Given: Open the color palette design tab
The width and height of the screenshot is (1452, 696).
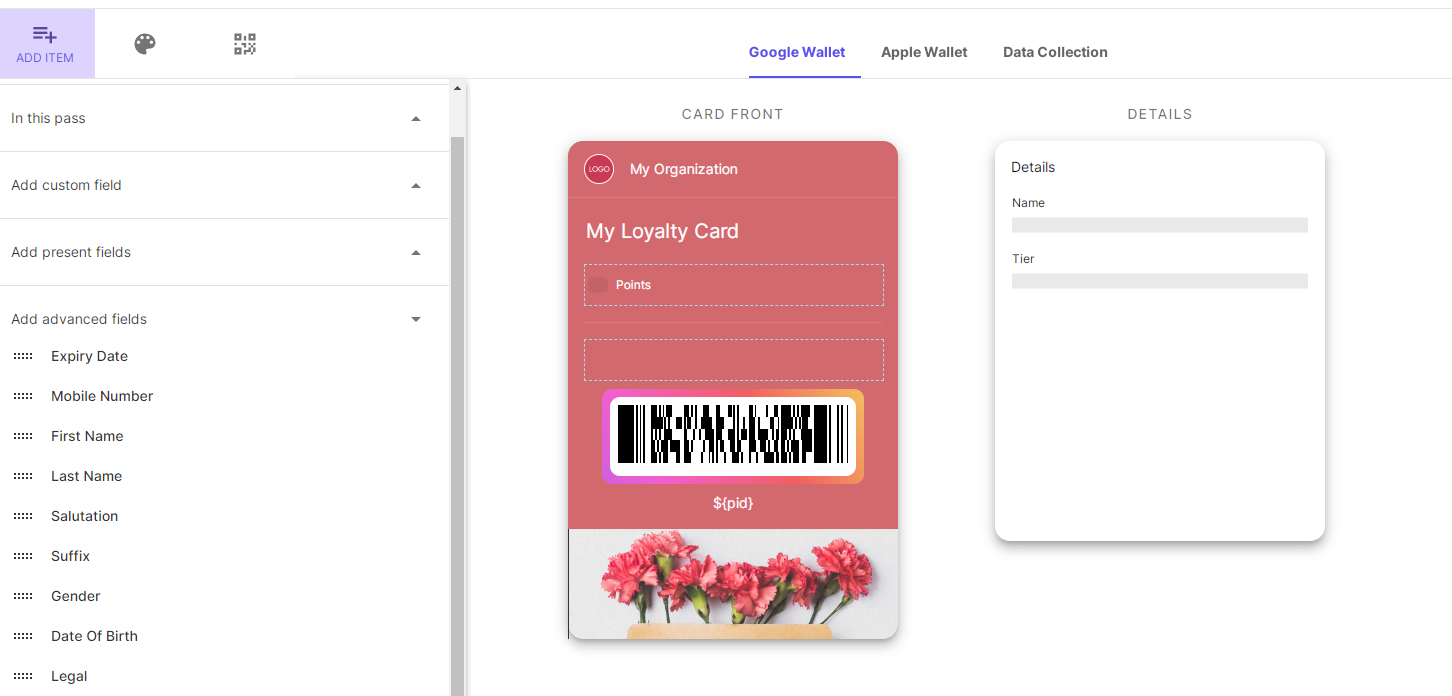Looking at the screenshot, I should coord(145,44).
